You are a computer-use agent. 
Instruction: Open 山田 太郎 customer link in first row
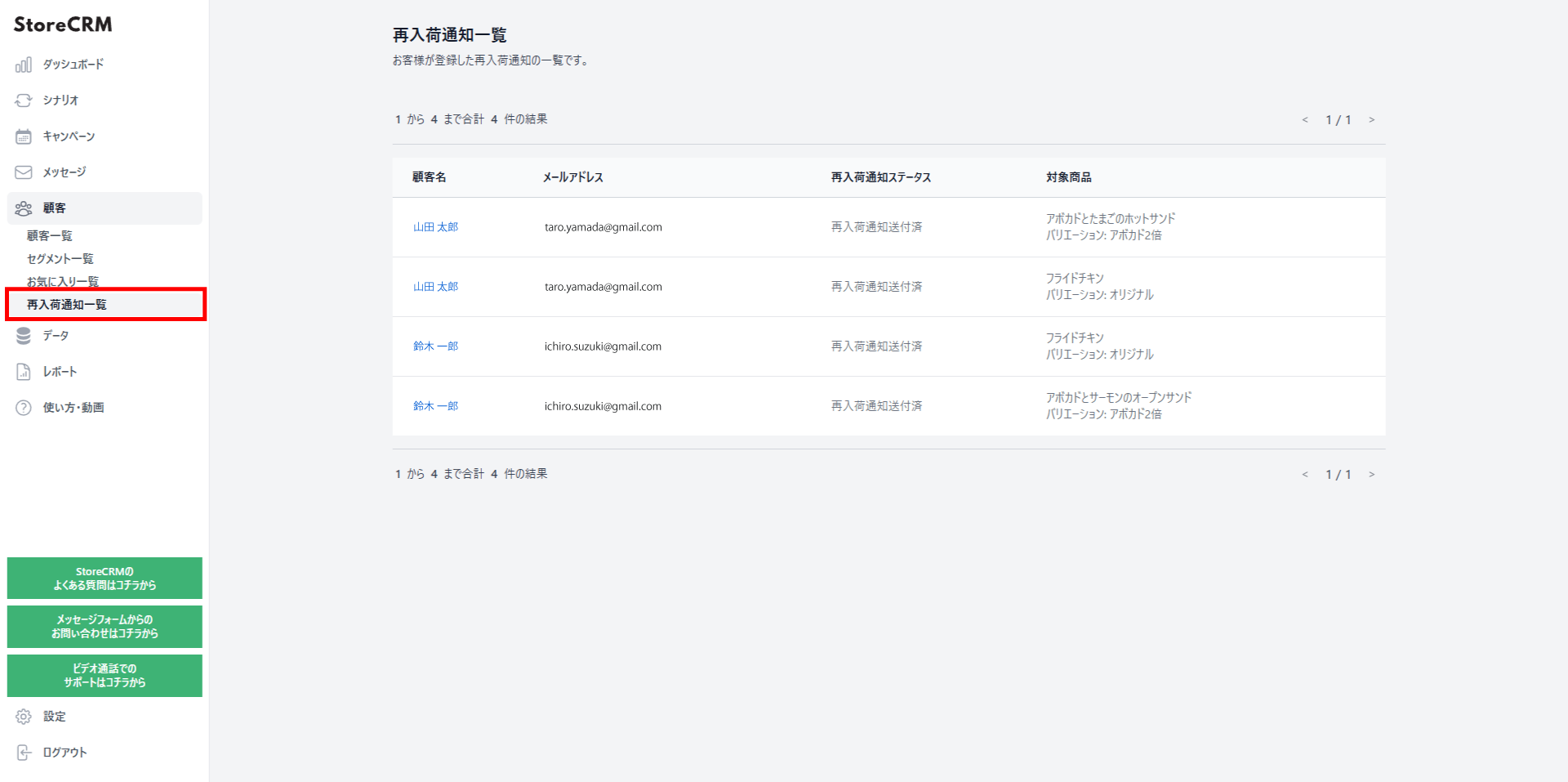(435, 227)
